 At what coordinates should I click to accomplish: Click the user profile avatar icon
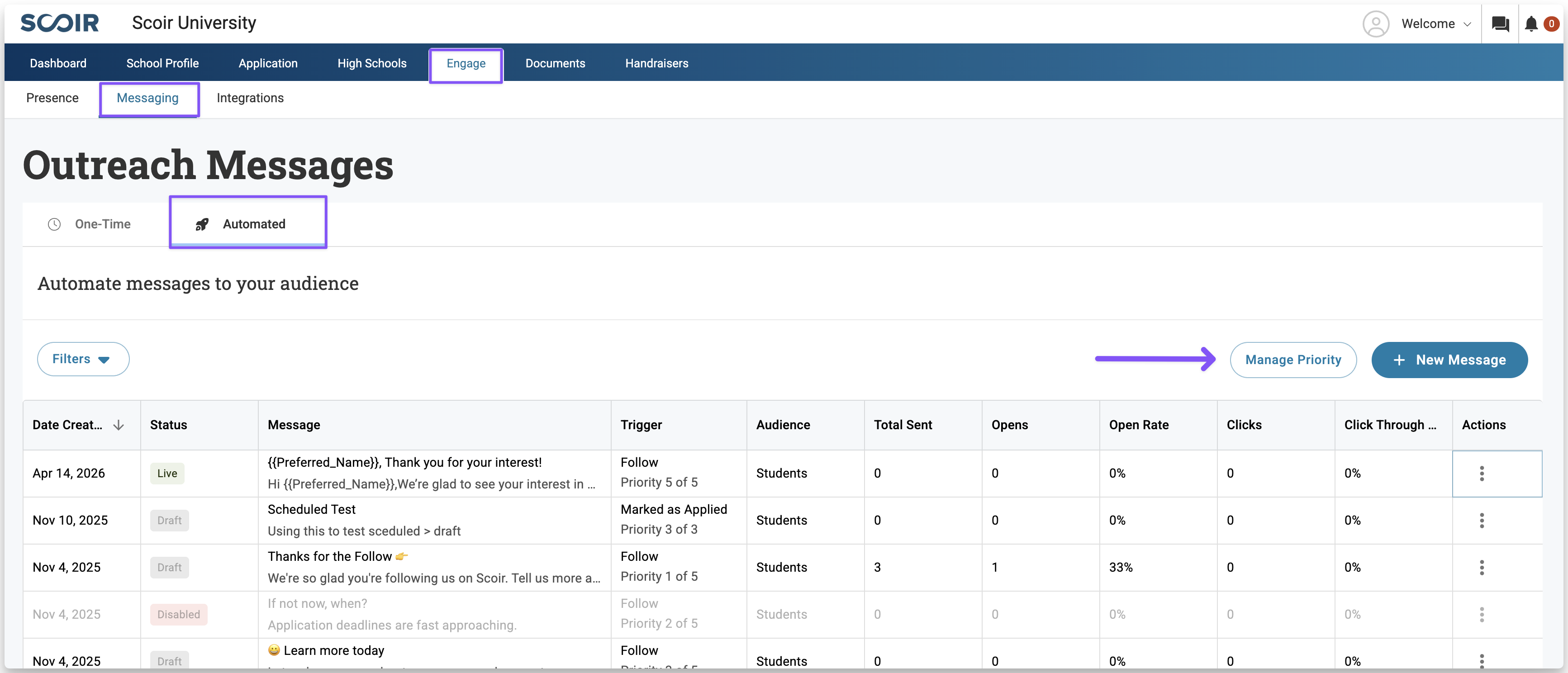coord(1375,24)
